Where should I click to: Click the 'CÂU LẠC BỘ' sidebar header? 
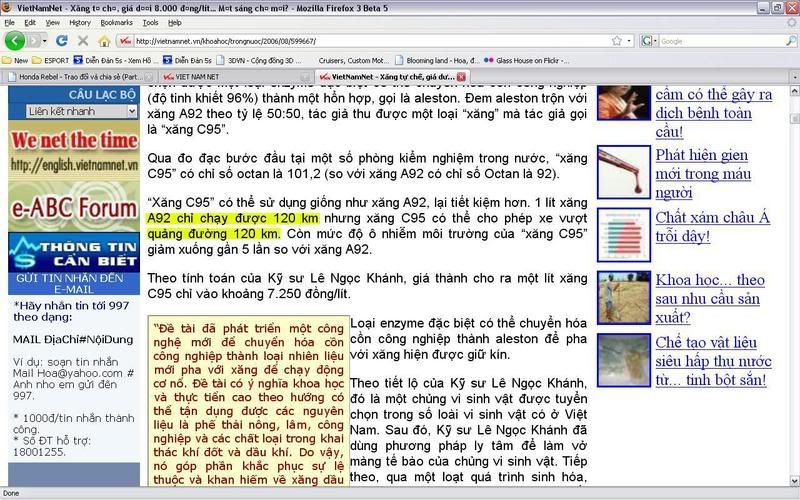tap(102, 95)
